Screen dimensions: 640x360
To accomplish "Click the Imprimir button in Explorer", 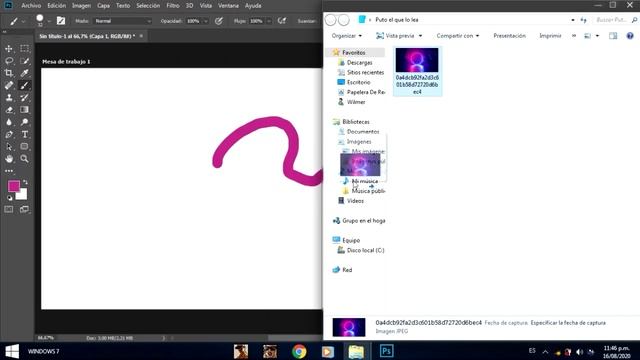I will point(550,36).
